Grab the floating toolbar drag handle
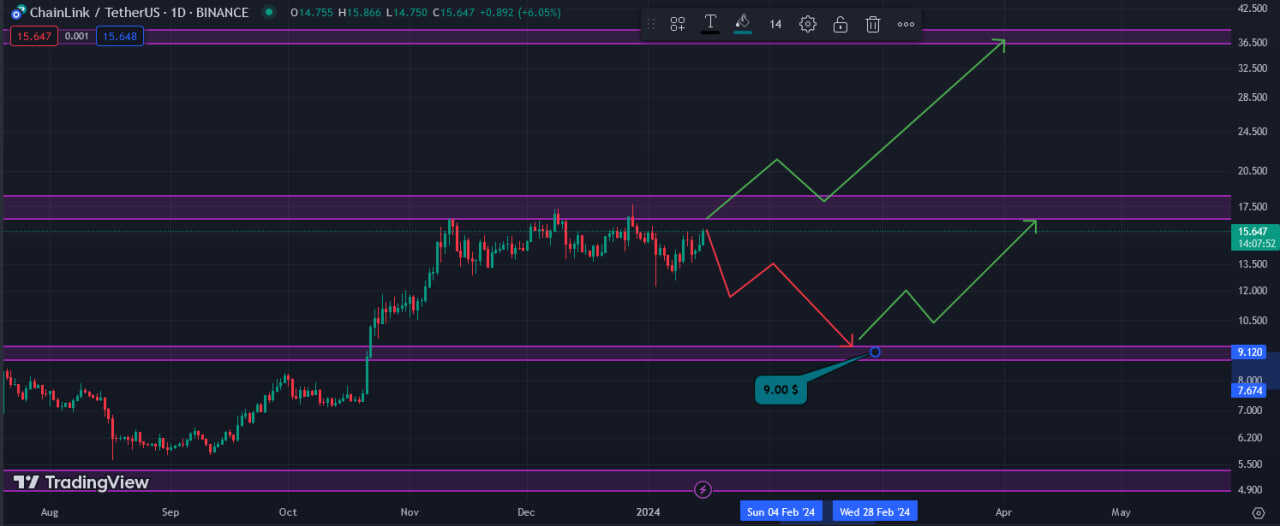1280x526 pixels. [651, 24]
